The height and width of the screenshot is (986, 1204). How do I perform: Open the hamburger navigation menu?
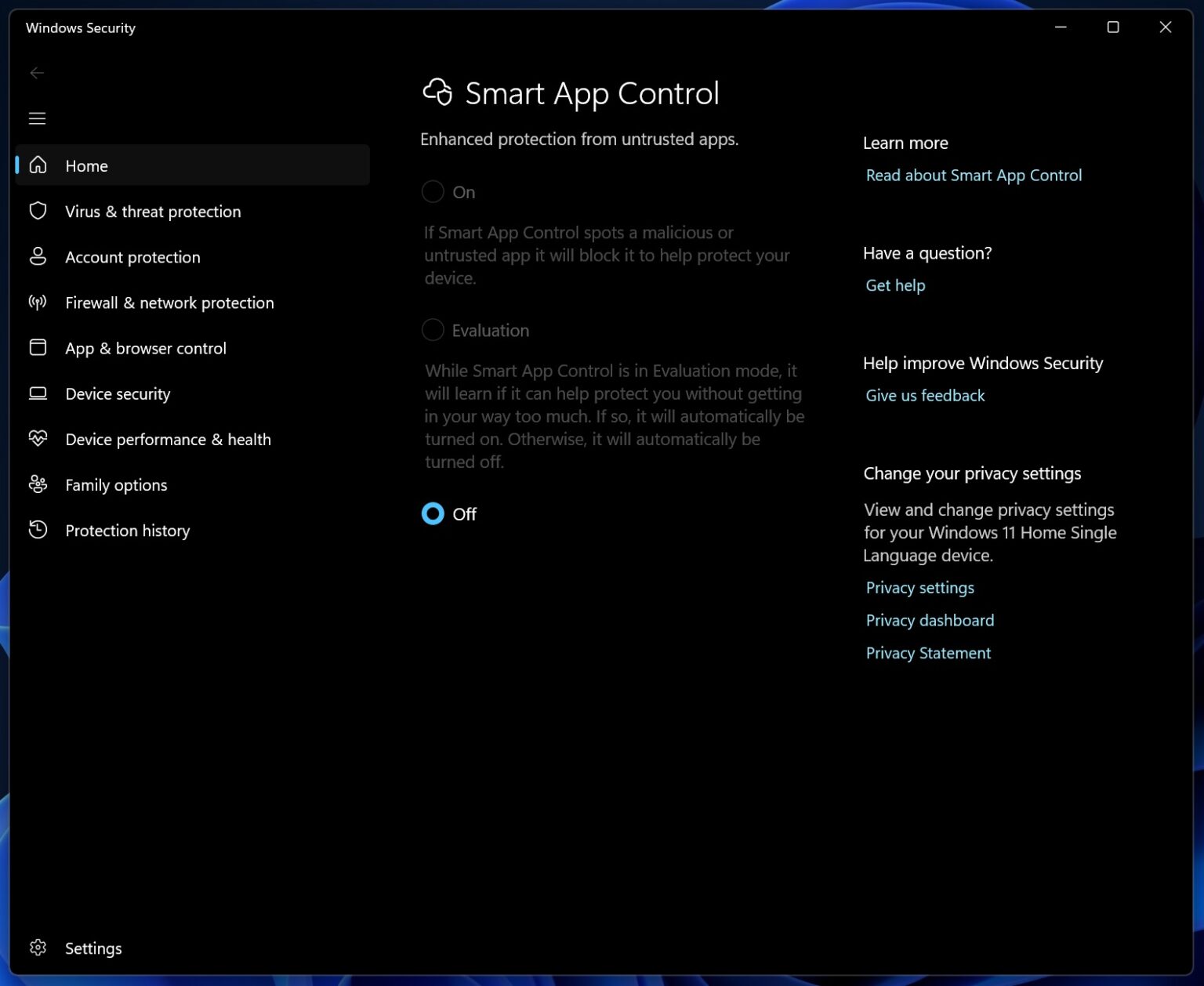(x=37, y=118)
